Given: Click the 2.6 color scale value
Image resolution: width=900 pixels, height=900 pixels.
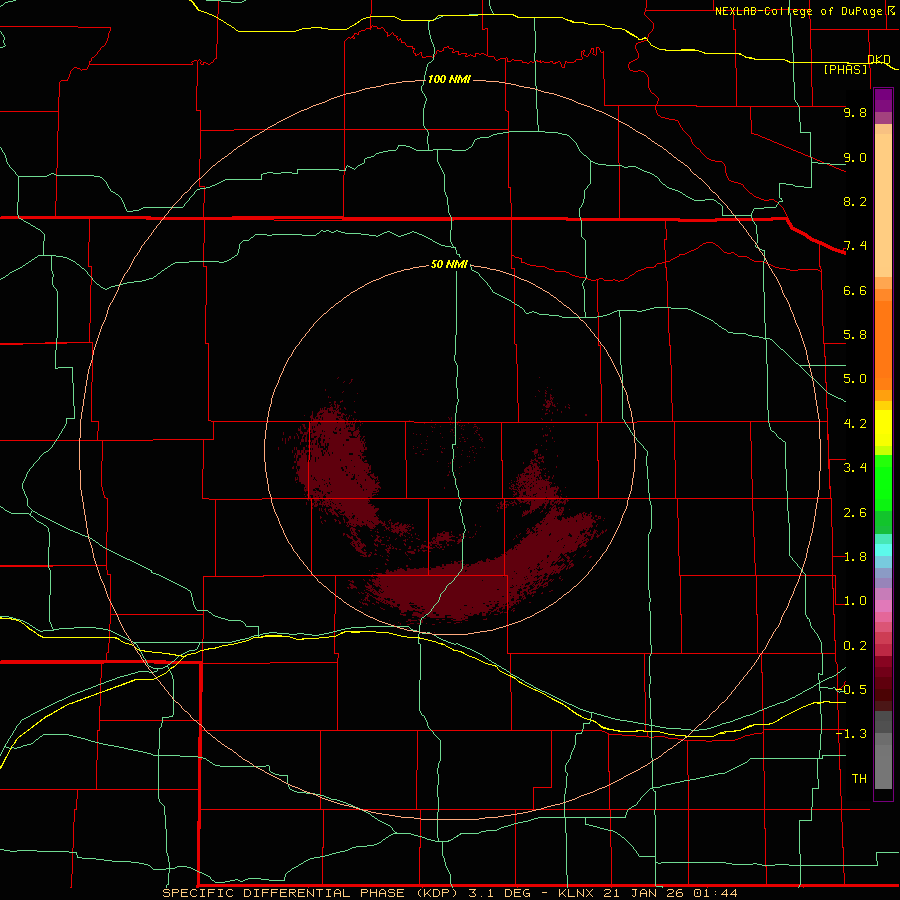Looking at the screenshot, I should point(855,513).
